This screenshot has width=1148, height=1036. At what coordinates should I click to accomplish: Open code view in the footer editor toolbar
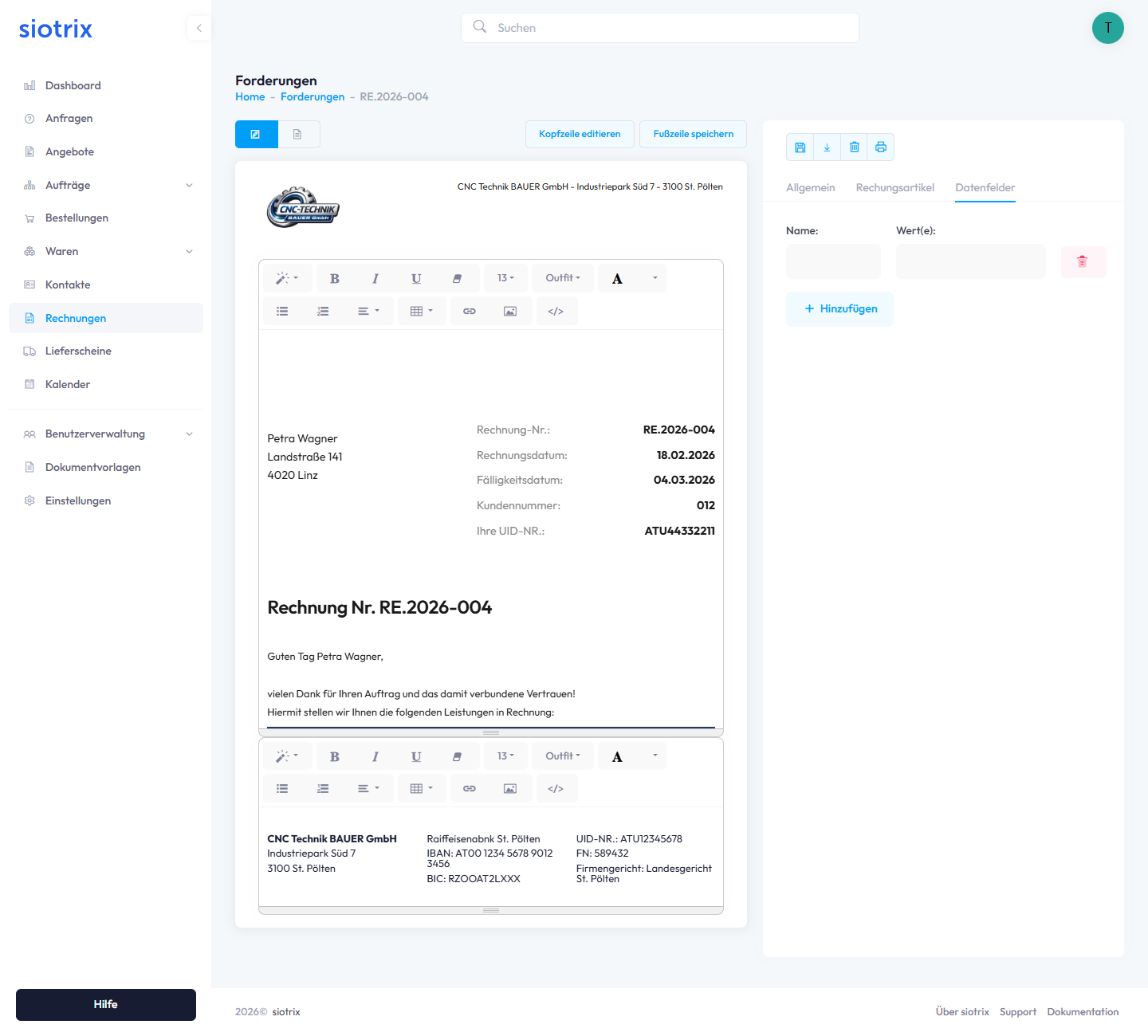pos(556,788)
